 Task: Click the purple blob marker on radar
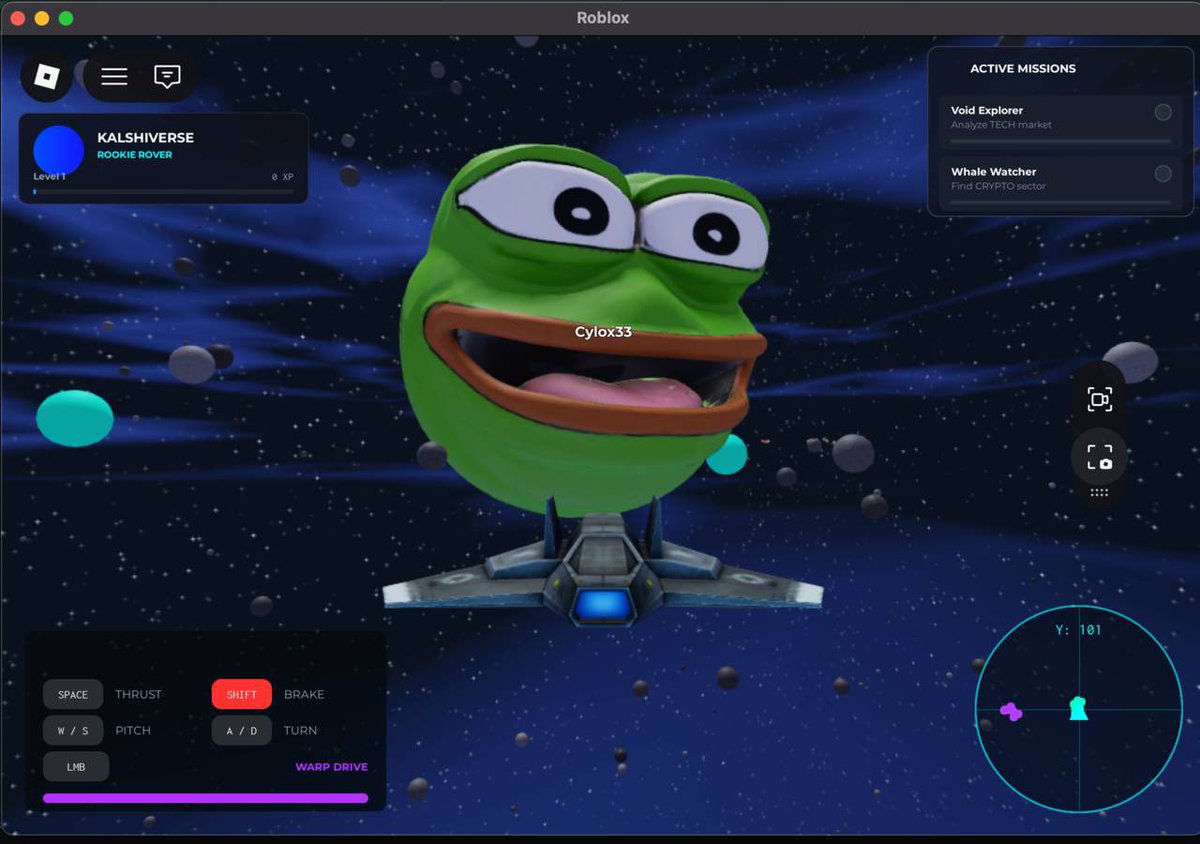tap(1011, 712)
